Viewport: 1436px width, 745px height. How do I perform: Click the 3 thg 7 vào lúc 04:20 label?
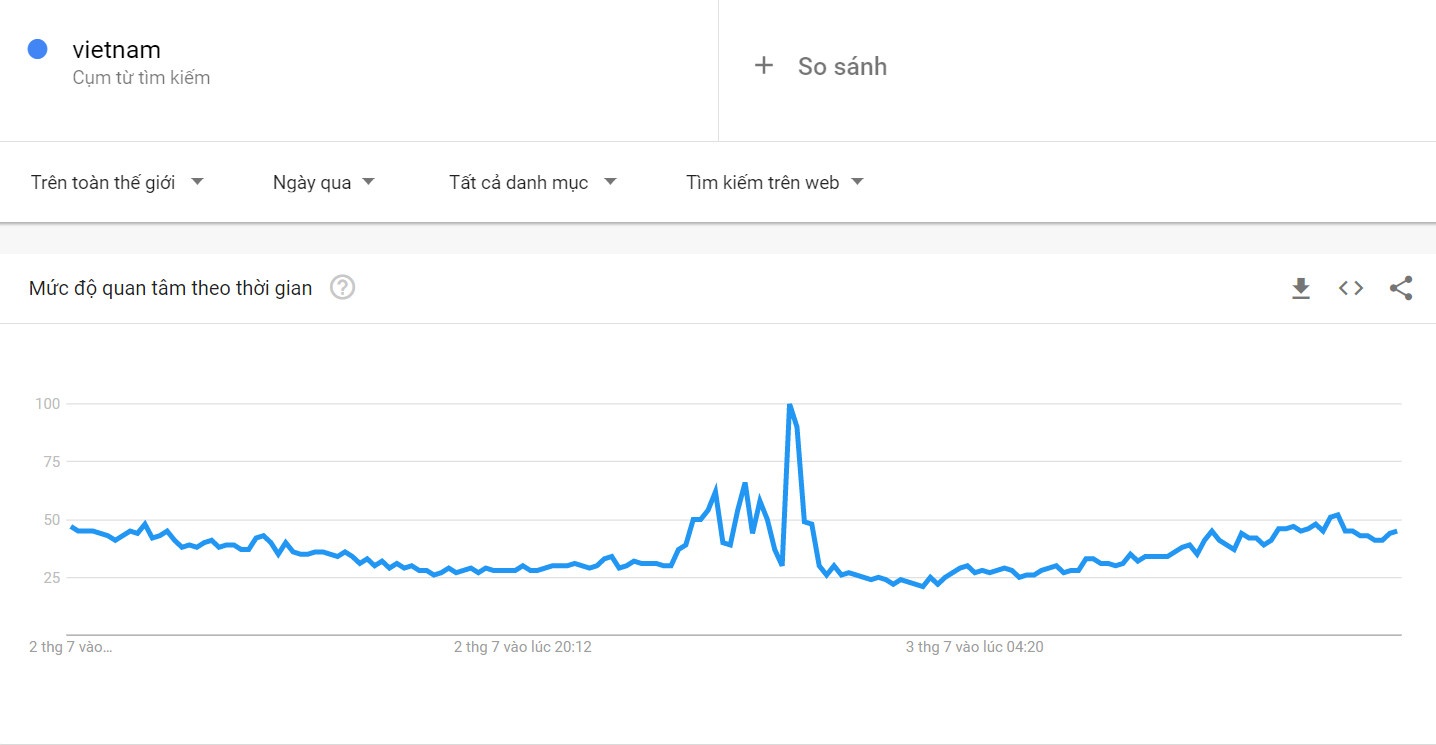(x=975, y=647)
